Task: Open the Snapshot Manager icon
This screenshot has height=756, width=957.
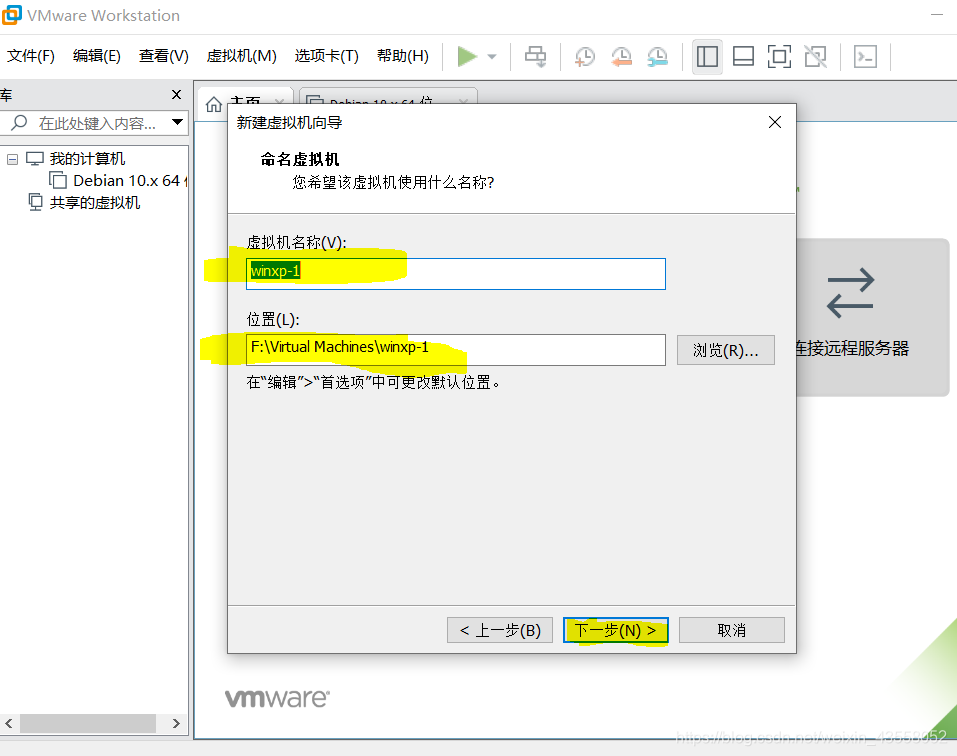Action: click(x=657, y=57)
